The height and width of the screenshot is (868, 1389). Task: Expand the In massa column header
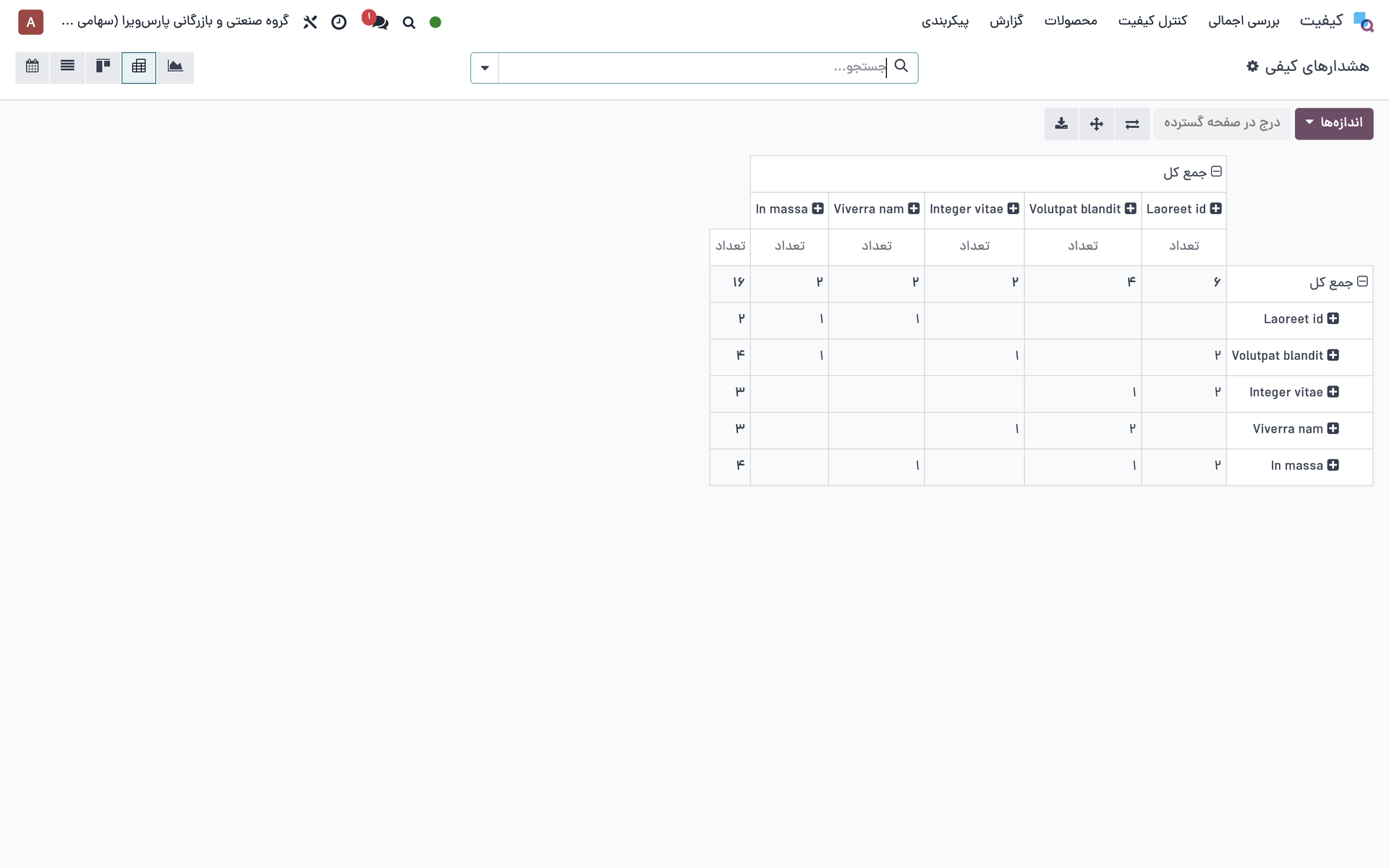point(789,209)
